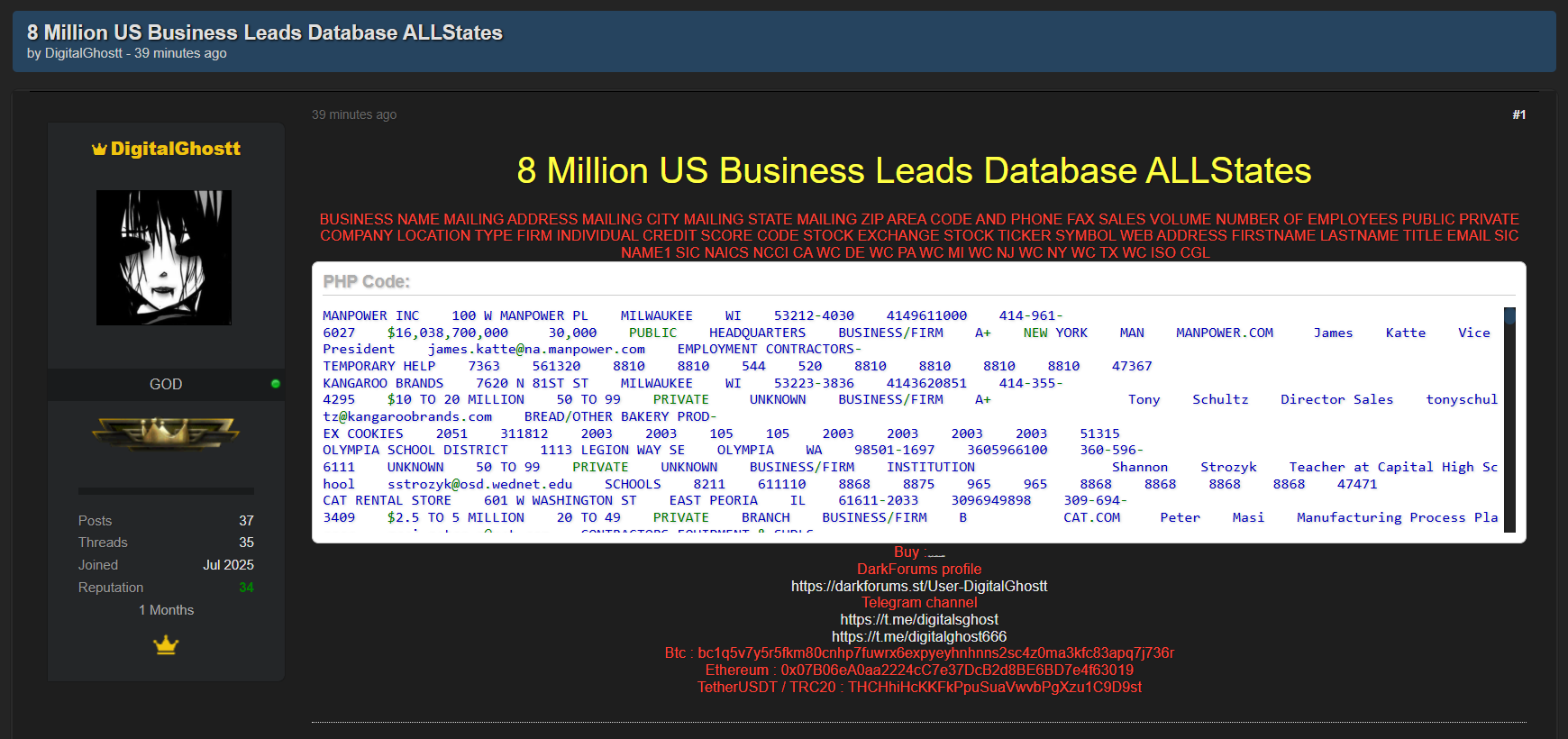Open the reputation score of 34
Screen dimensions: 1568x739
[x=246, y=588]
